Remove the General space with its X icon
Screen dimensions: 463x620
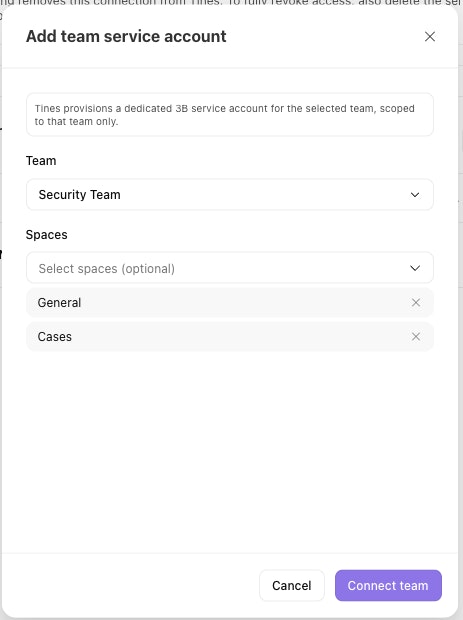click(x=416, y=303)
